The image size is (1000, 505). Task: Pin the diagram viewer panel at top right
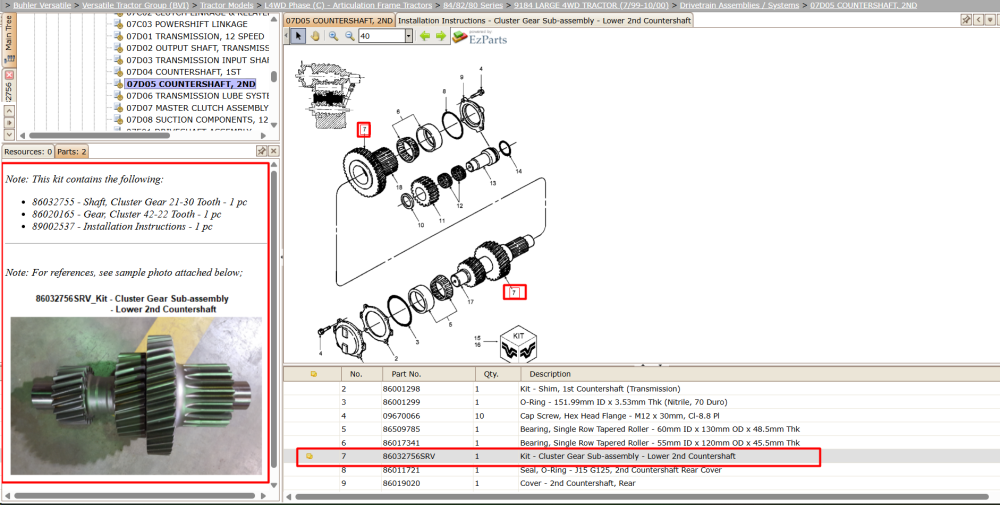point(966,20)
